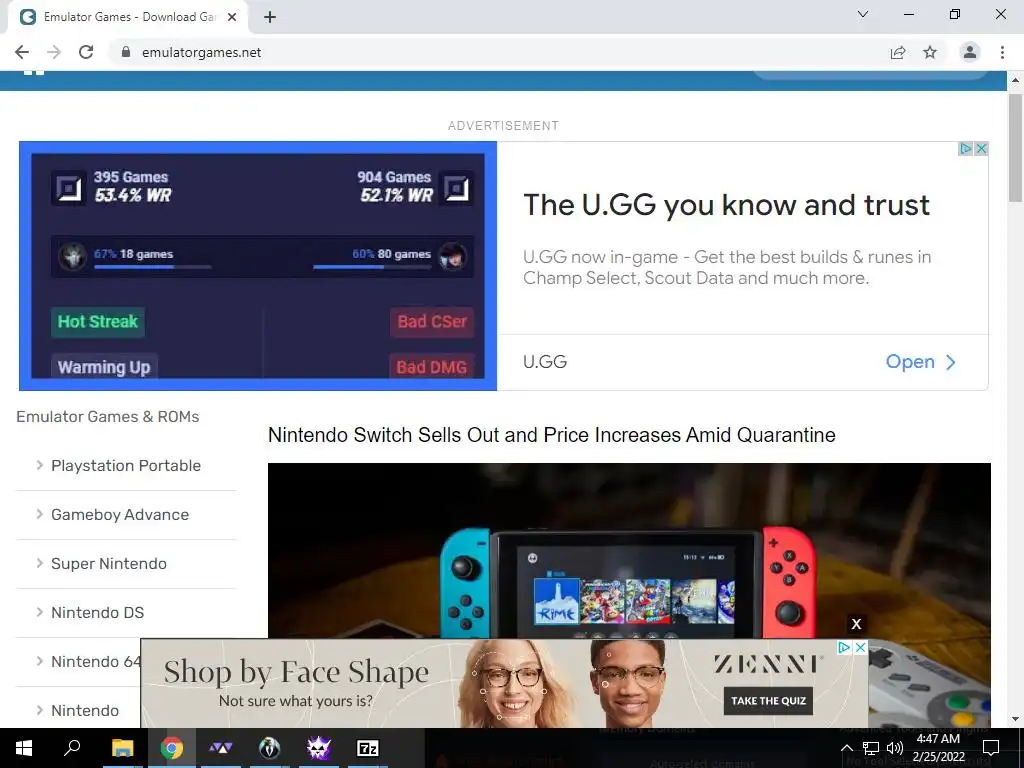This screenshot has height=768, width=1024.
Task: Open the Chrome profile avatar
Action: [970, 52]
